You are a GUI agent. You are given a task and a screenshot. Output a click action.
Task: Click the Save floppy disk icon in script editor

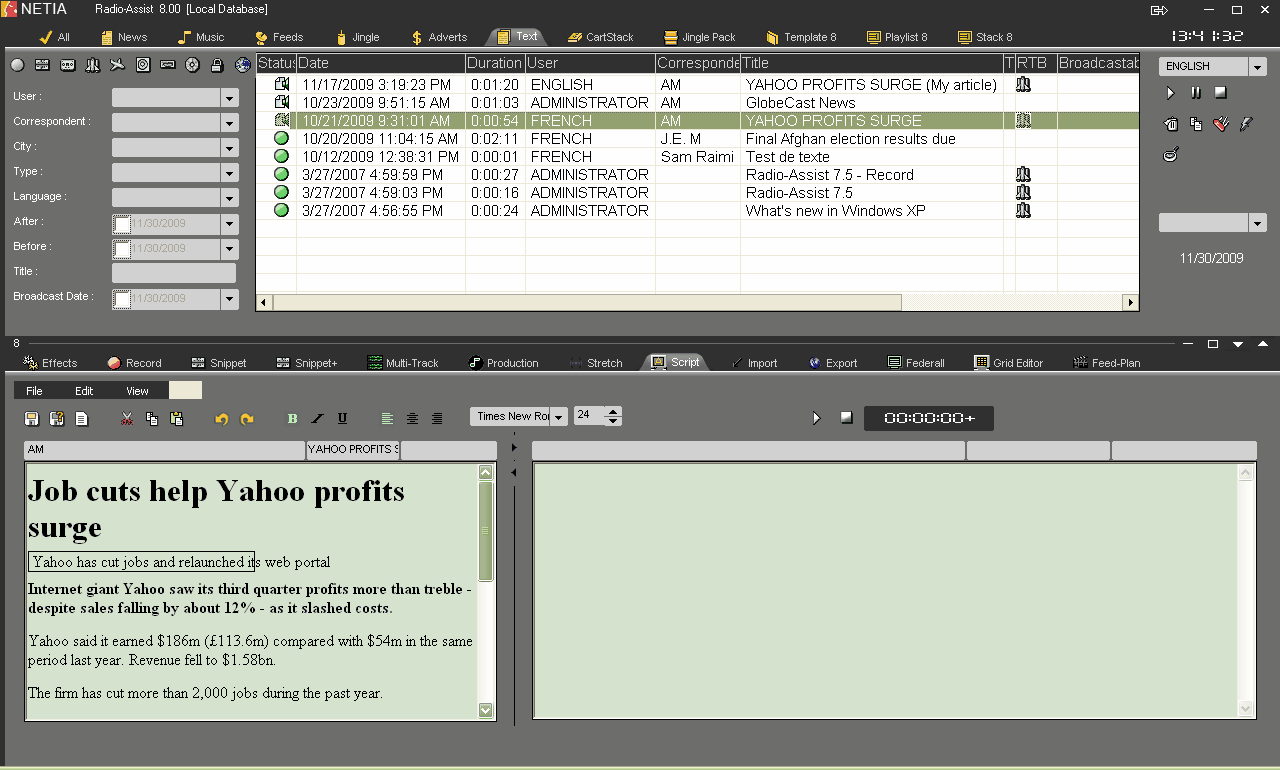point(32,419)
